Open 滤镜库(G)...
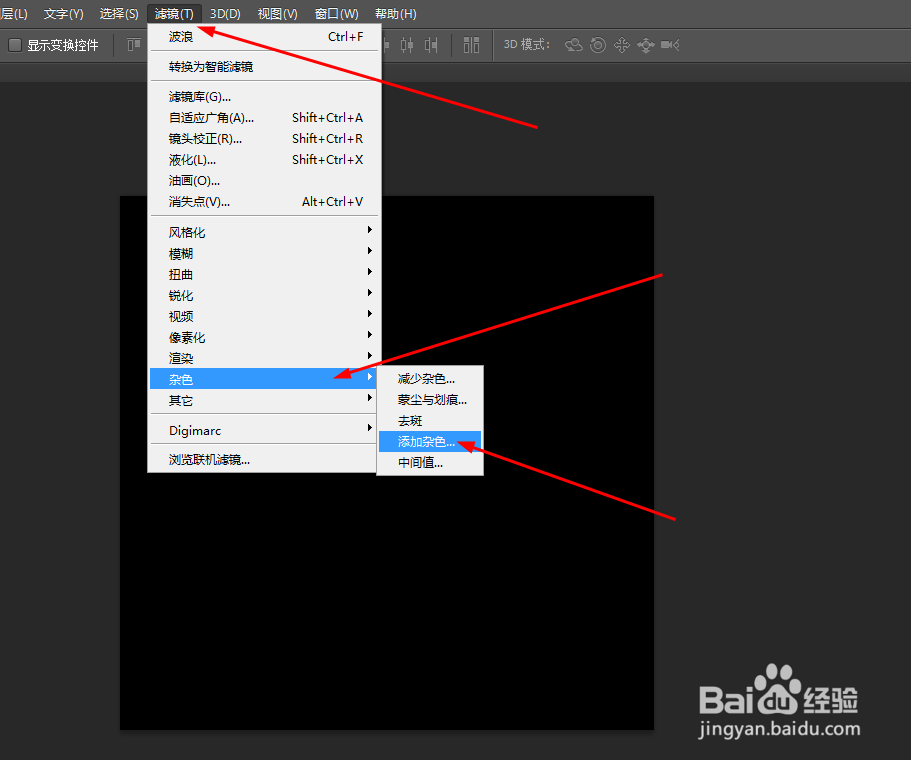 265,96
